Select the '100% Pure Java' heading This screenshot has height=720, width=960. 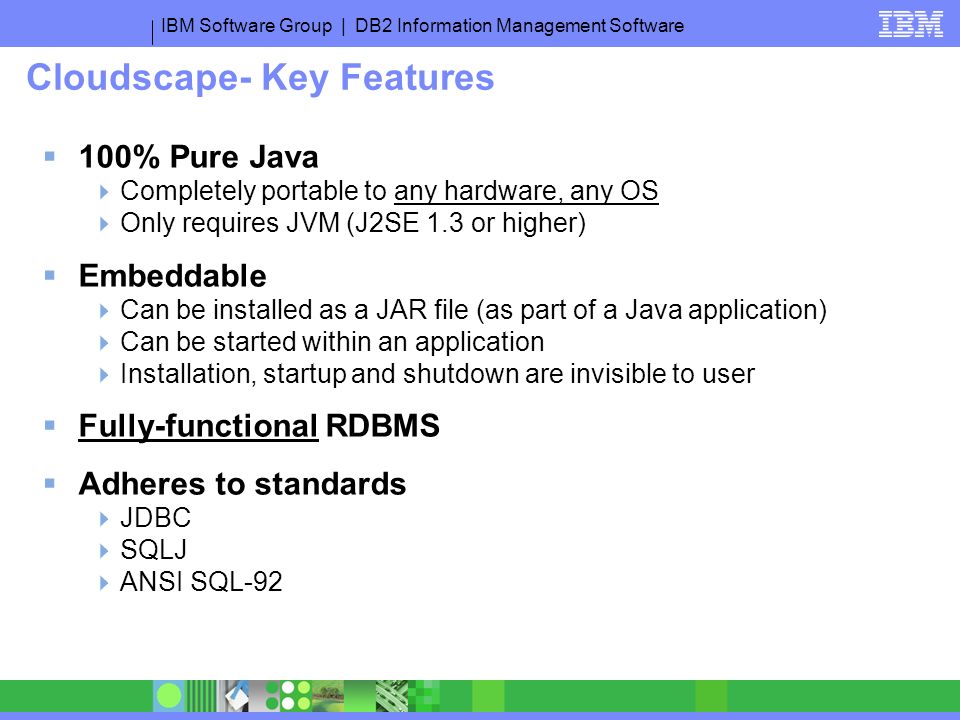coord(198,156)
